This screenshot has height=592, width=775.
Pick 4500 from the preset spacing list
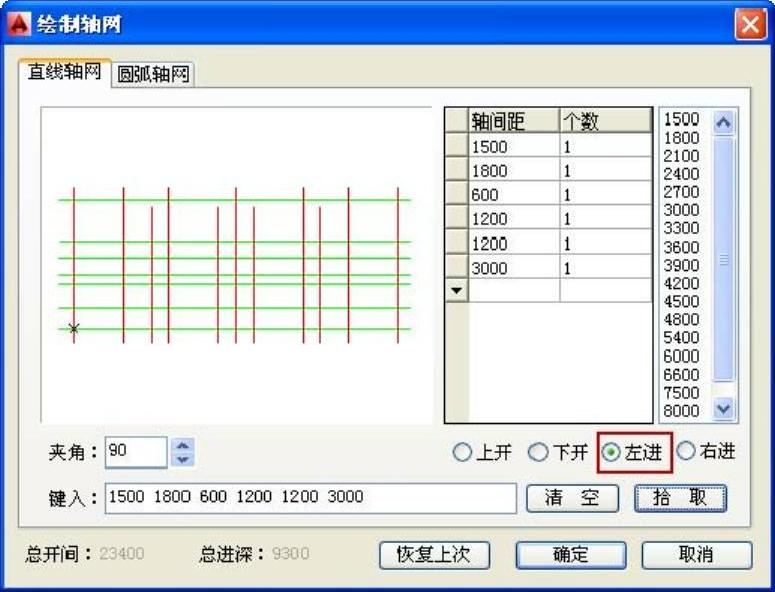point(681,301)
